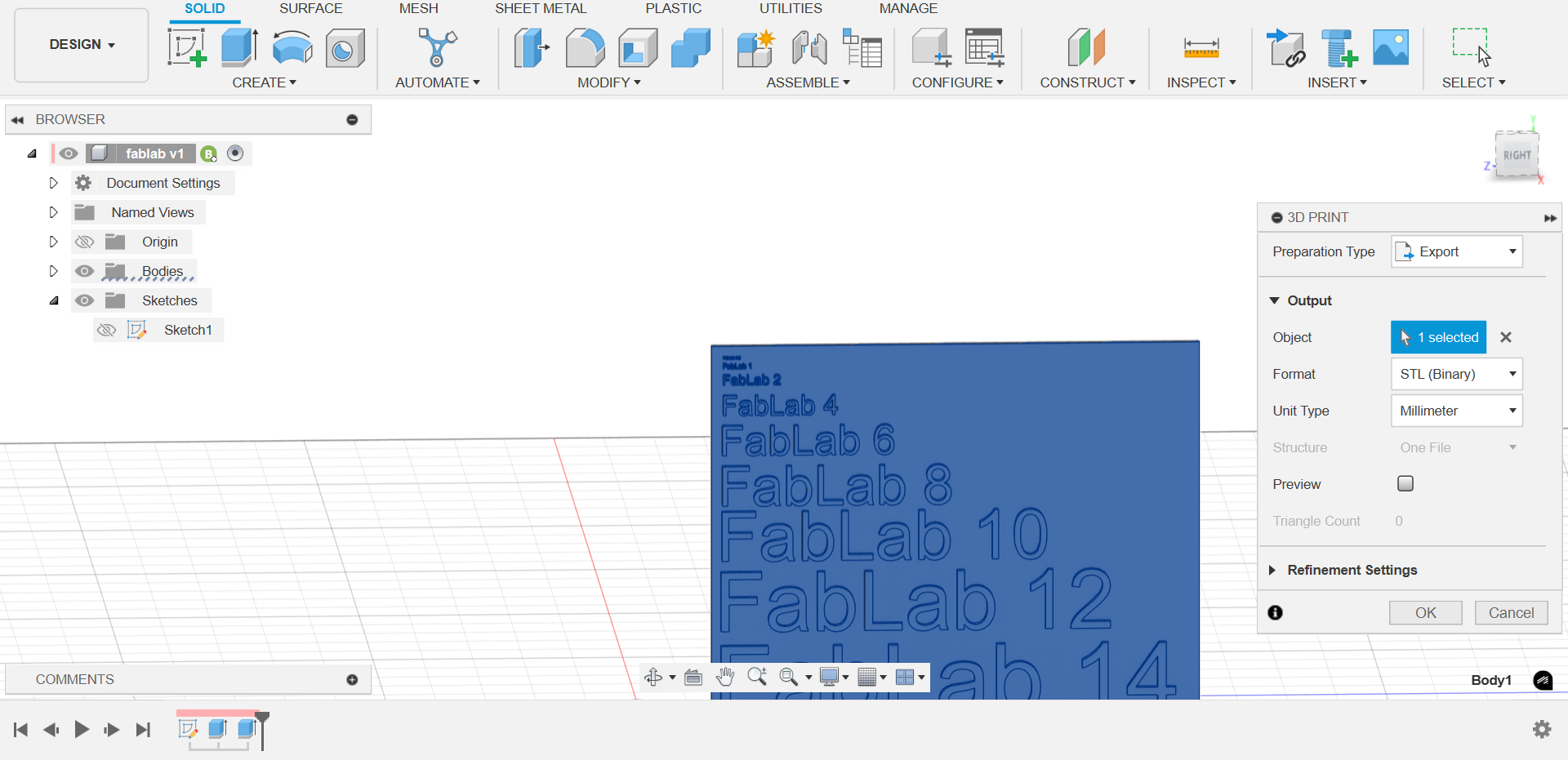Collapse the Sketches folder node

[x=54, y=300]
